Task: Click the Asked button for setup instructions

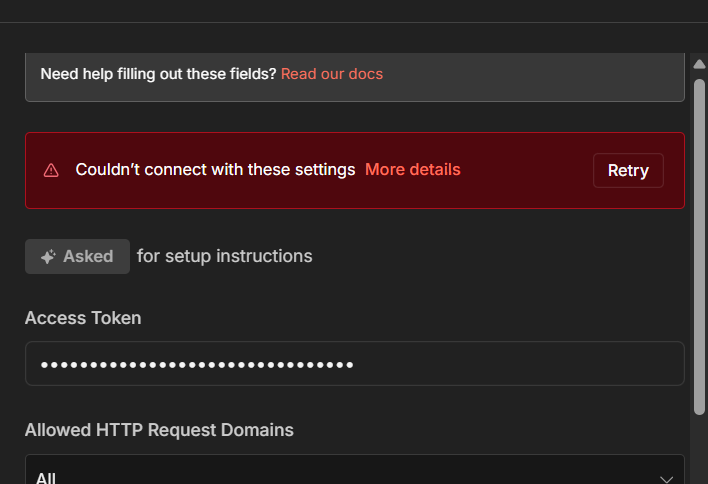Action: click(77, 257)
